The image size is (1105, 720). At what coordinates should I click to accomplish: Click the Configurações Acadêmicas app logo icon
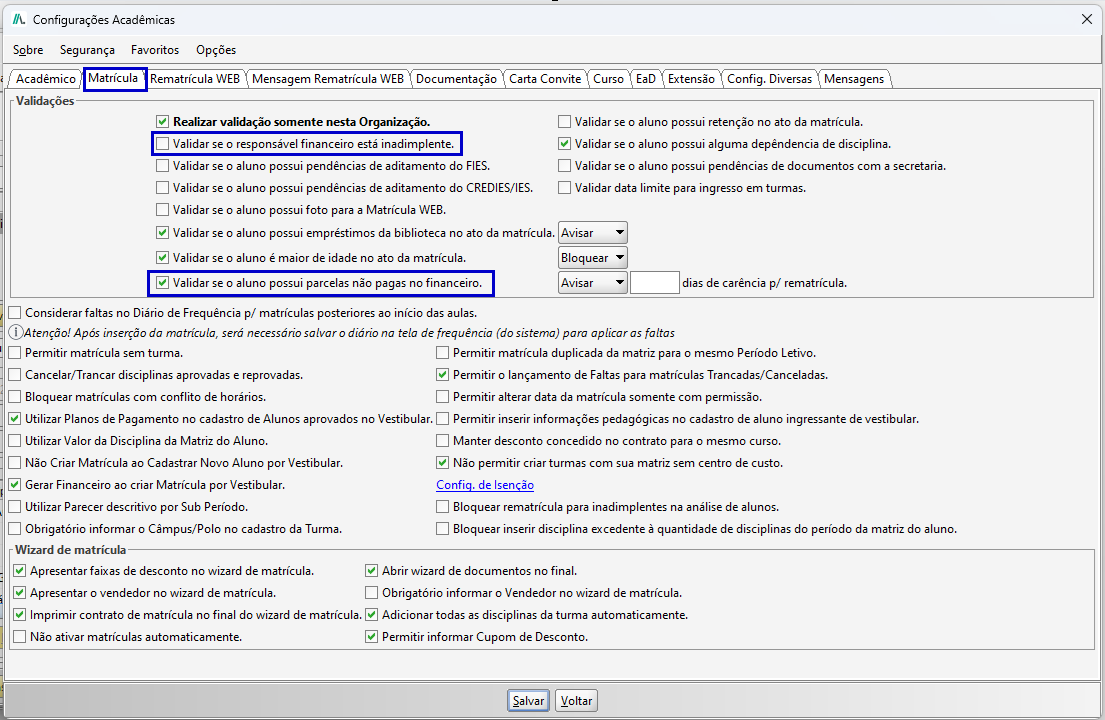19,20
